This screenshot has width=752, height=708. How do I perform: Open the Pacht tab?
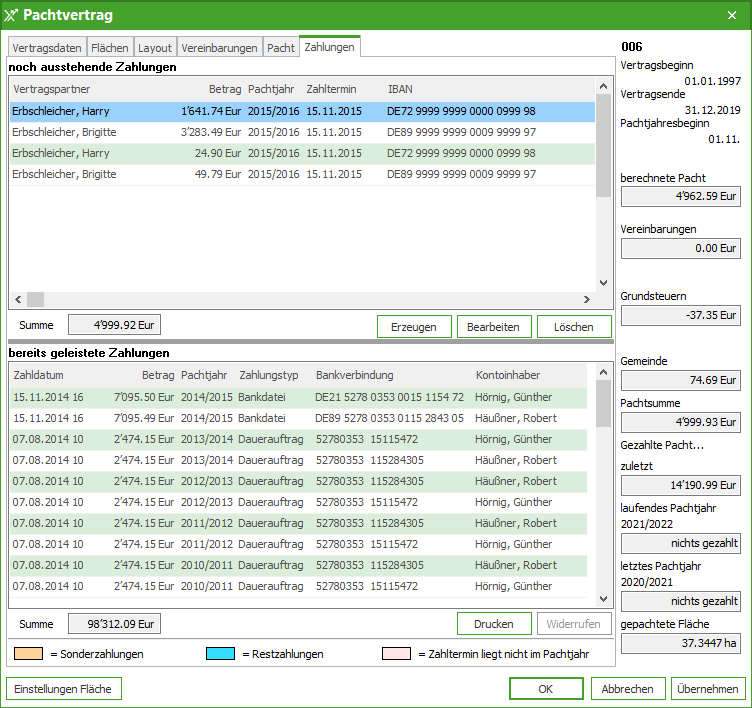(281, 47)
